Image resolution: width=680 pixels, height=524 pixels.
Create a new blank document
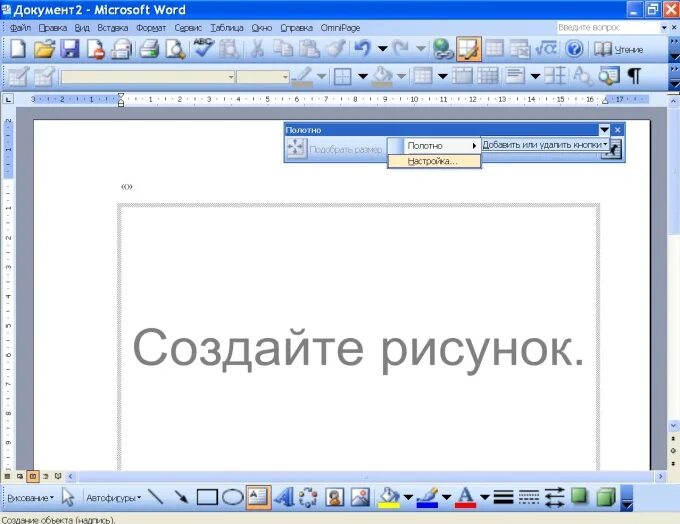(17, 49)
